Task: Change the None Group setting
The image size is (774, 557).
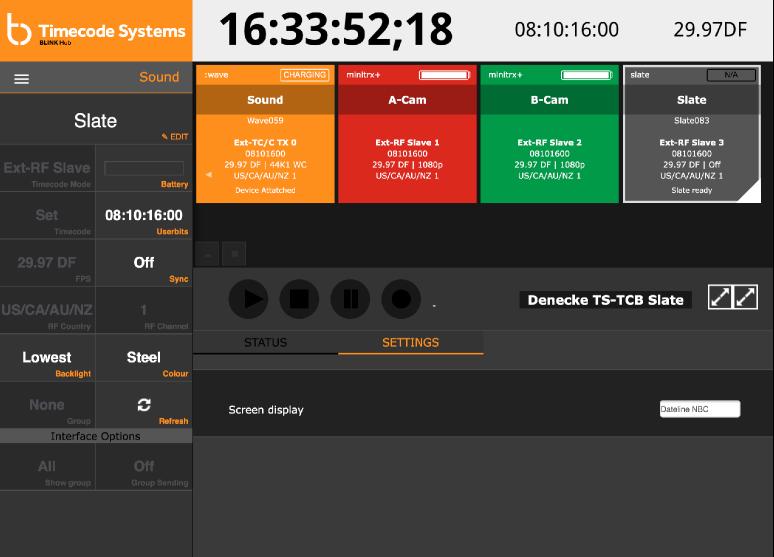Action: click(x=47, y=405)
